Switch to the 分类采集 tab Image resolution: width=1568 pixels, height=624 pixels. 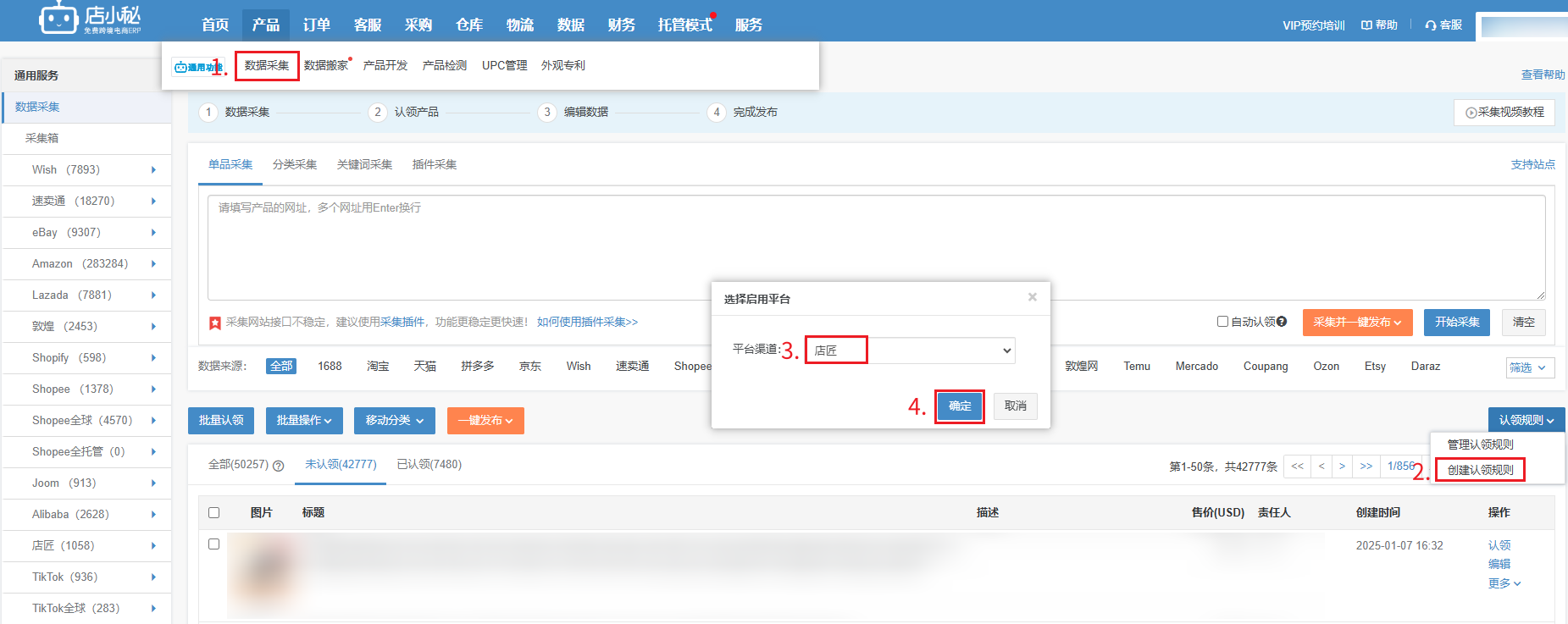[295, 164]
